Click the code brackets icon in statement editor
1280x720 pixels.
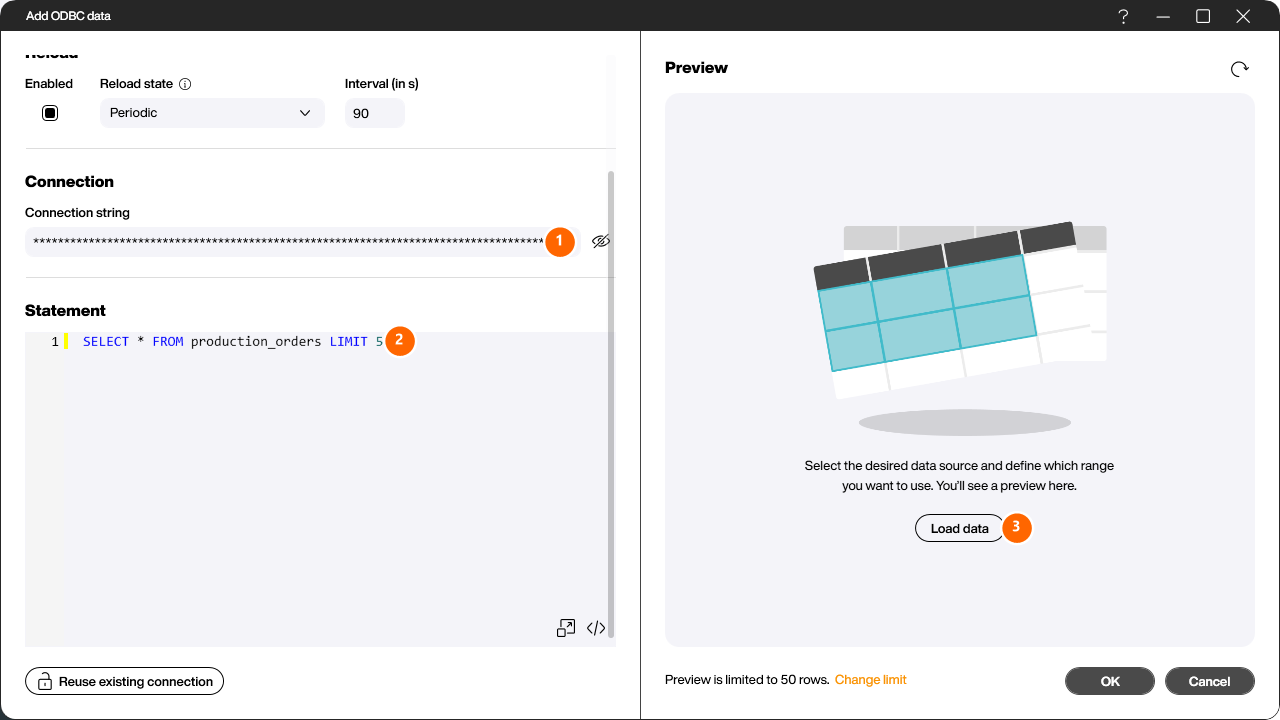pyautogui.click(x=596, y=628)
